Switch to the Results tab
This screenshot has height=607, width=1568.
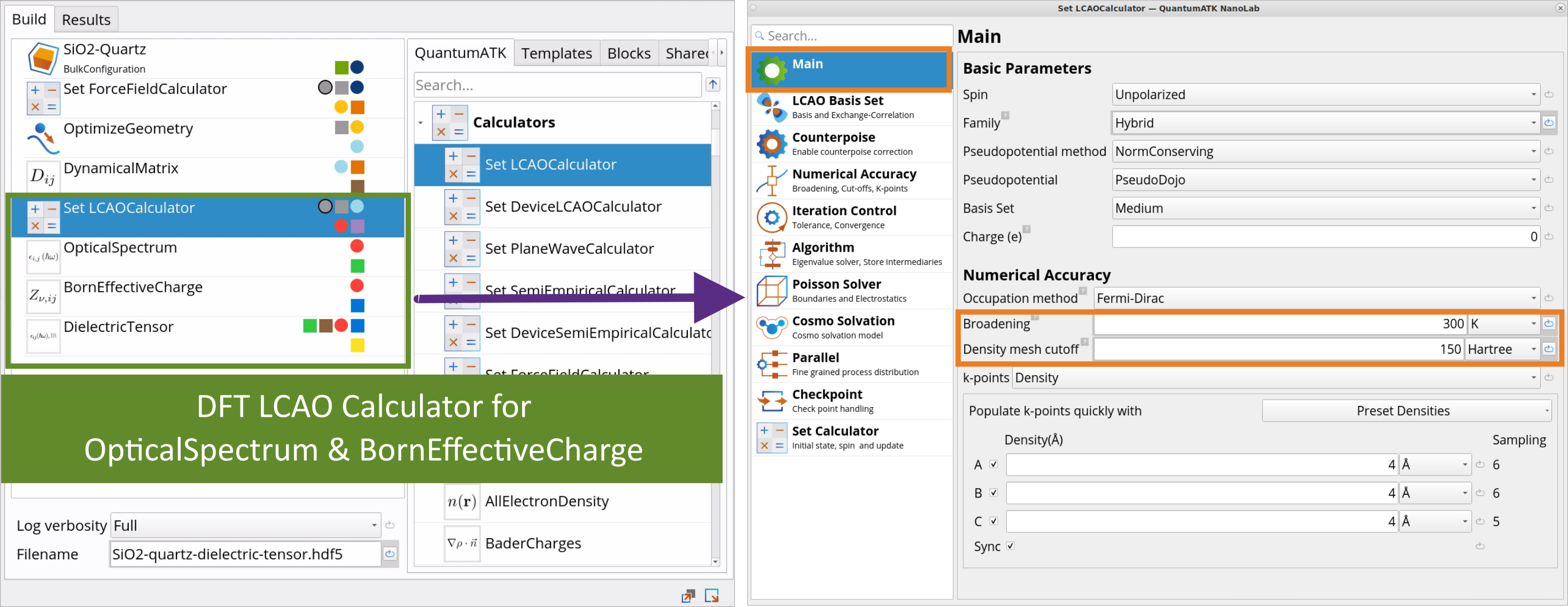coord(86,19)
